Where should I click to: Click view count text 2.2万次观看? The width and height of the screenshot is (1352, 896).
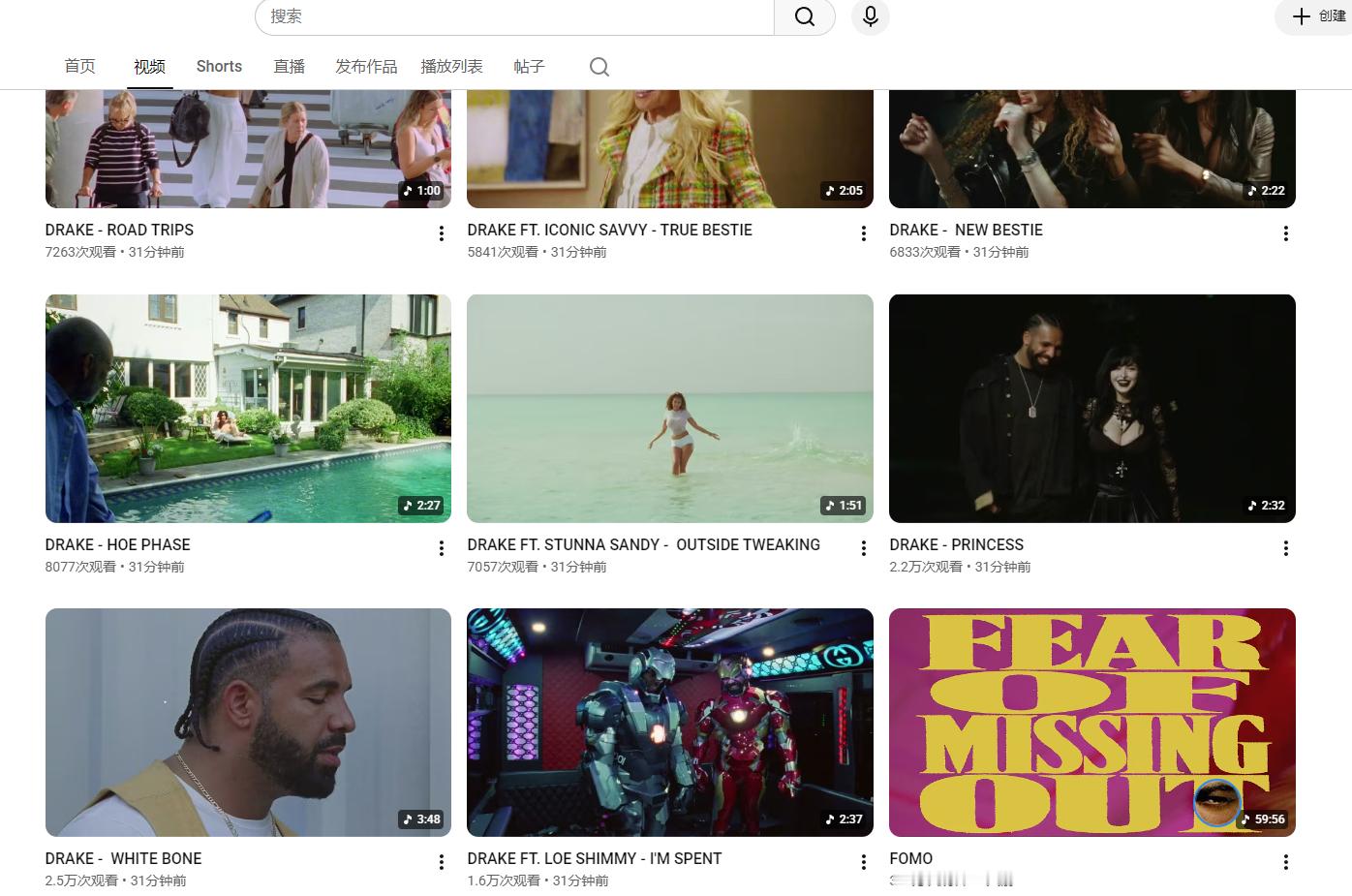[926, 567]
